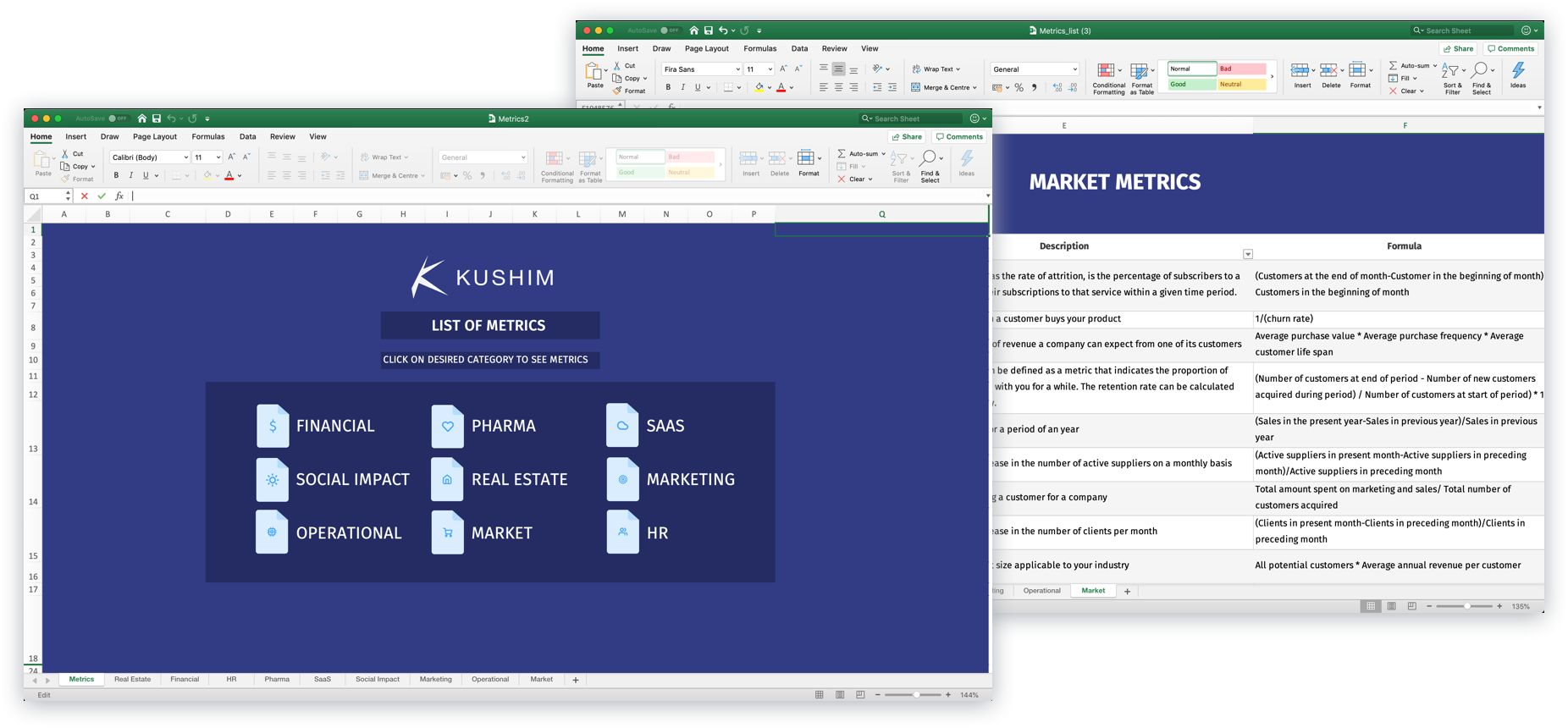1568x728 pixels.
Task: Toggle underline in Metrics2 ribbon
Action: tap(146, 175)
